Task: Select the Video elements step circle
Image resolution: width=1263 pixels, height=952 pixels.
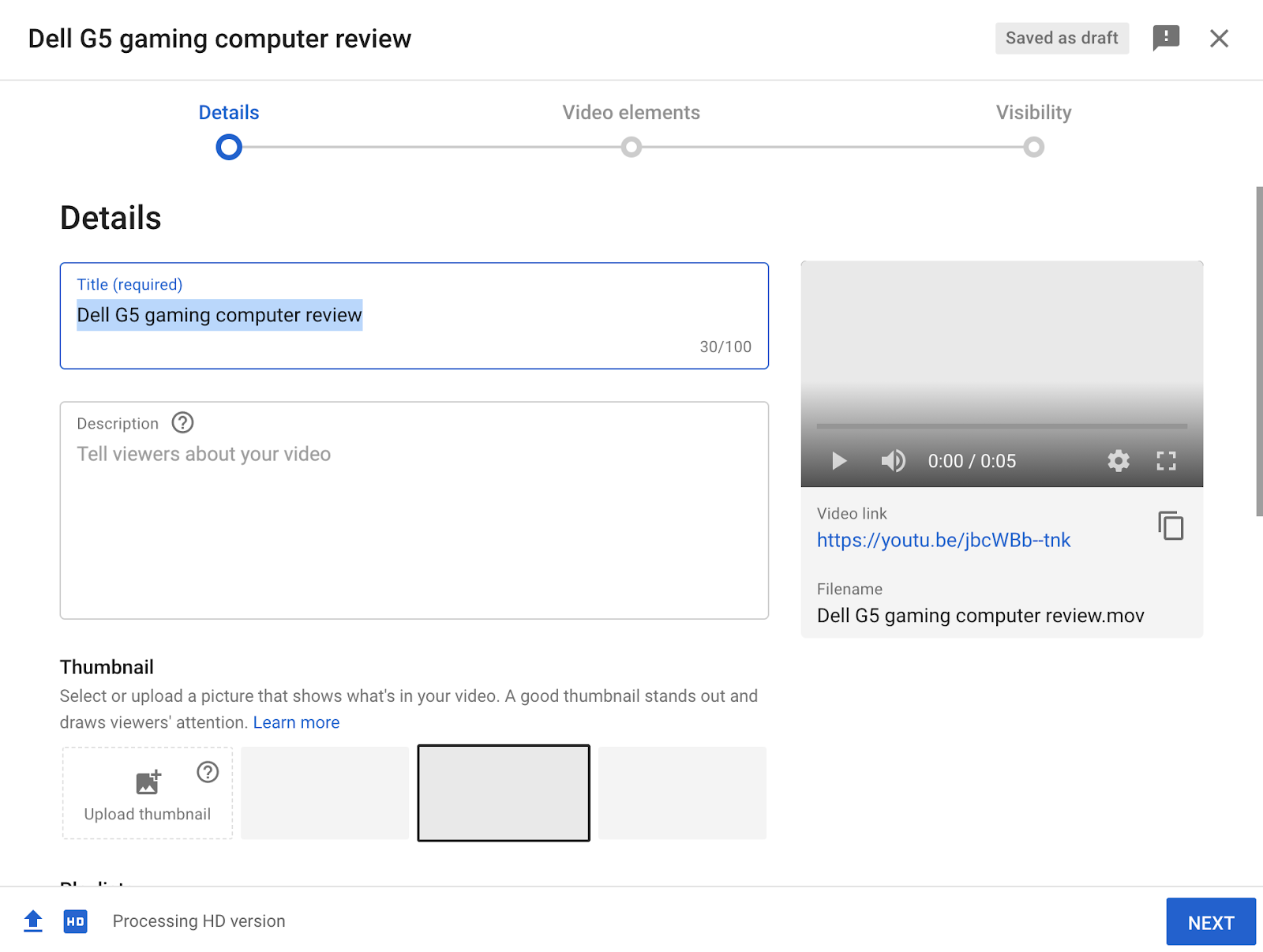Action: pos(631,147)
